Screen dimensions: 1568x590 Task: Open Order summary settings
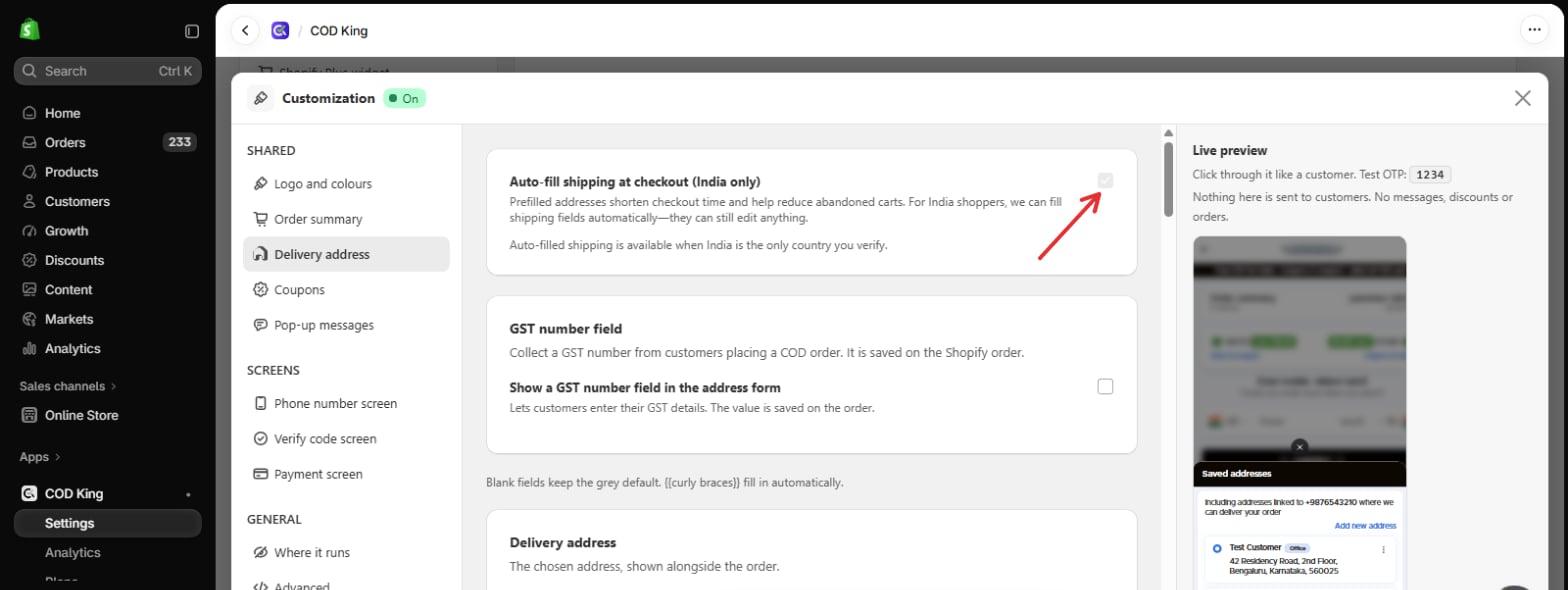(346, 219)
